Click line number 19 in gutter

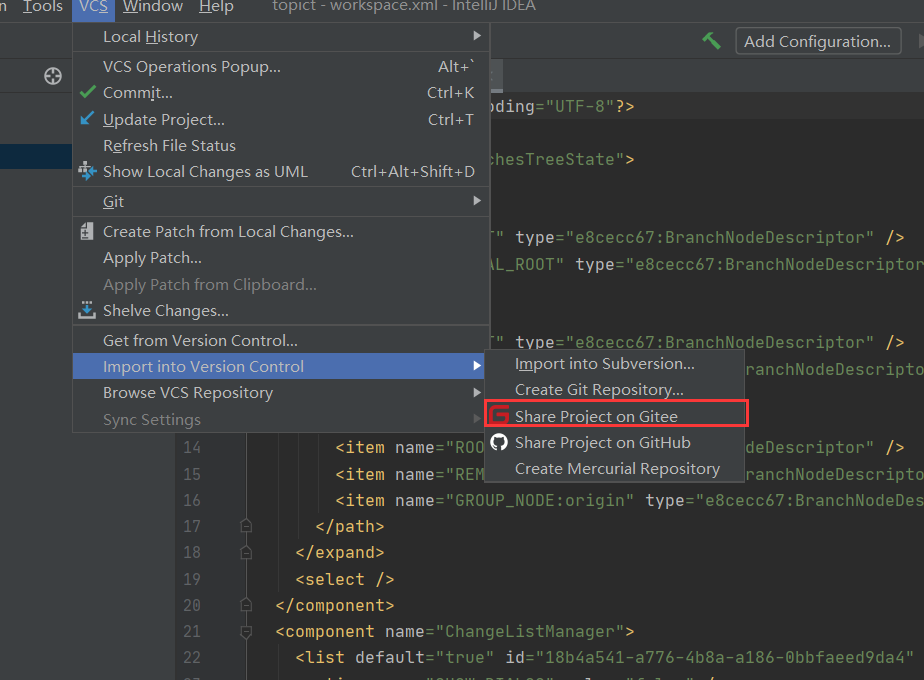coord(192,579)
